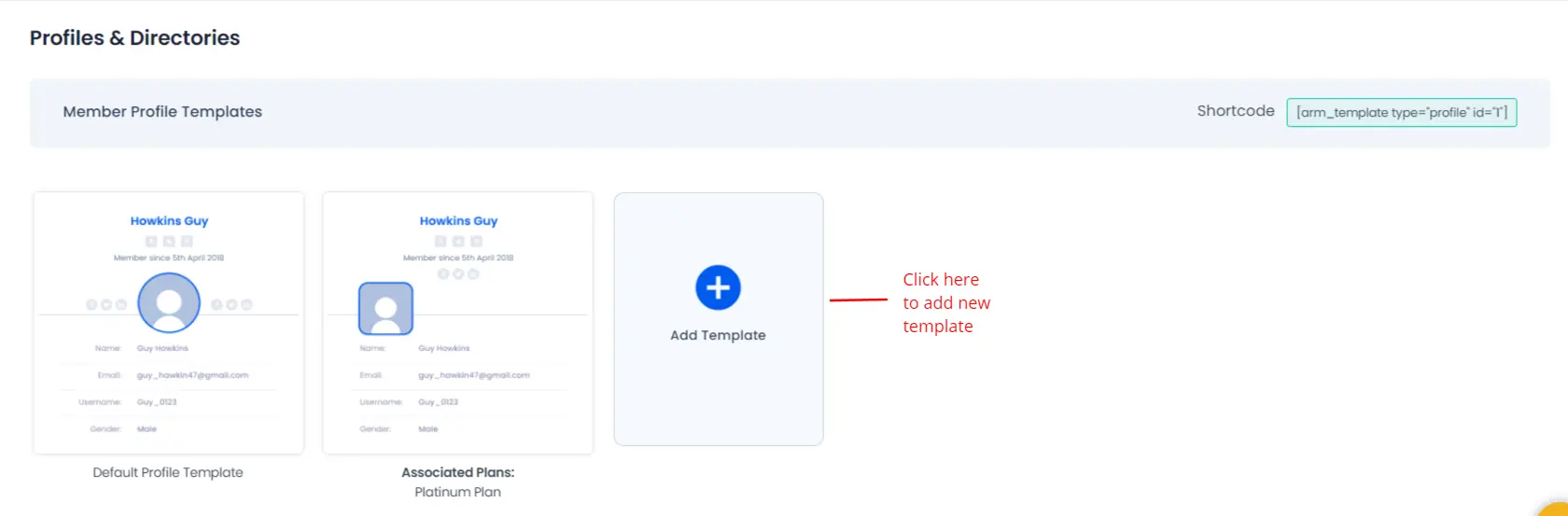Click the blue plus icon to add template
This screenshot has height=516, width=1568.
pyautogui.click(x=718, y=287)
